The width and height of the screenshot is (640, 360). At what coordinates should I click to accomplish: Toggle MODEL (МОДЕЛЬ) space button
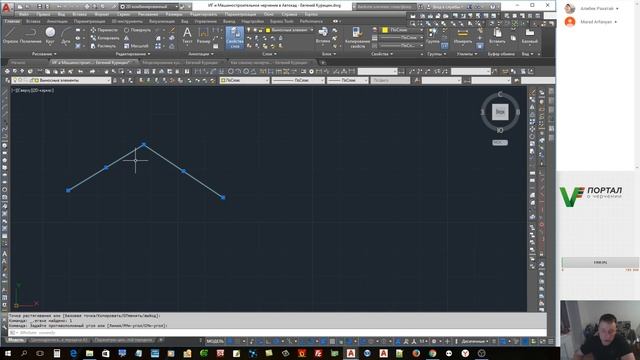[215, 341]
